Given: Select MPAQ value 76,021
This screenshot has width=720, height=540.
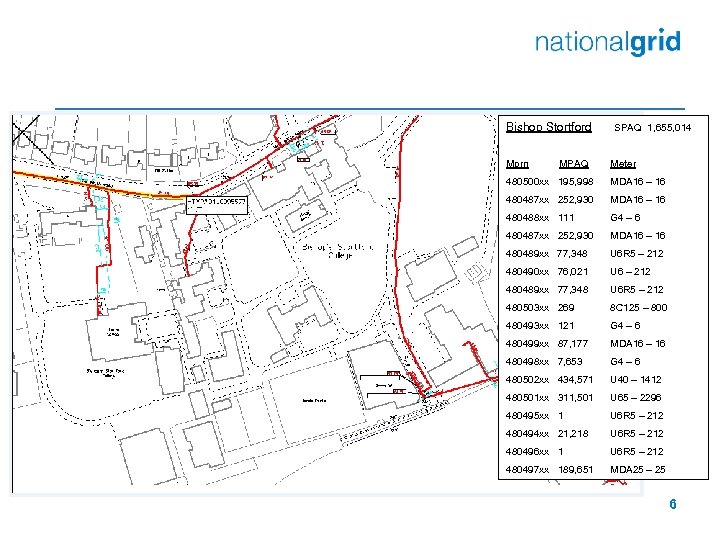Looking at the screenshot, I should pos(573,272).
